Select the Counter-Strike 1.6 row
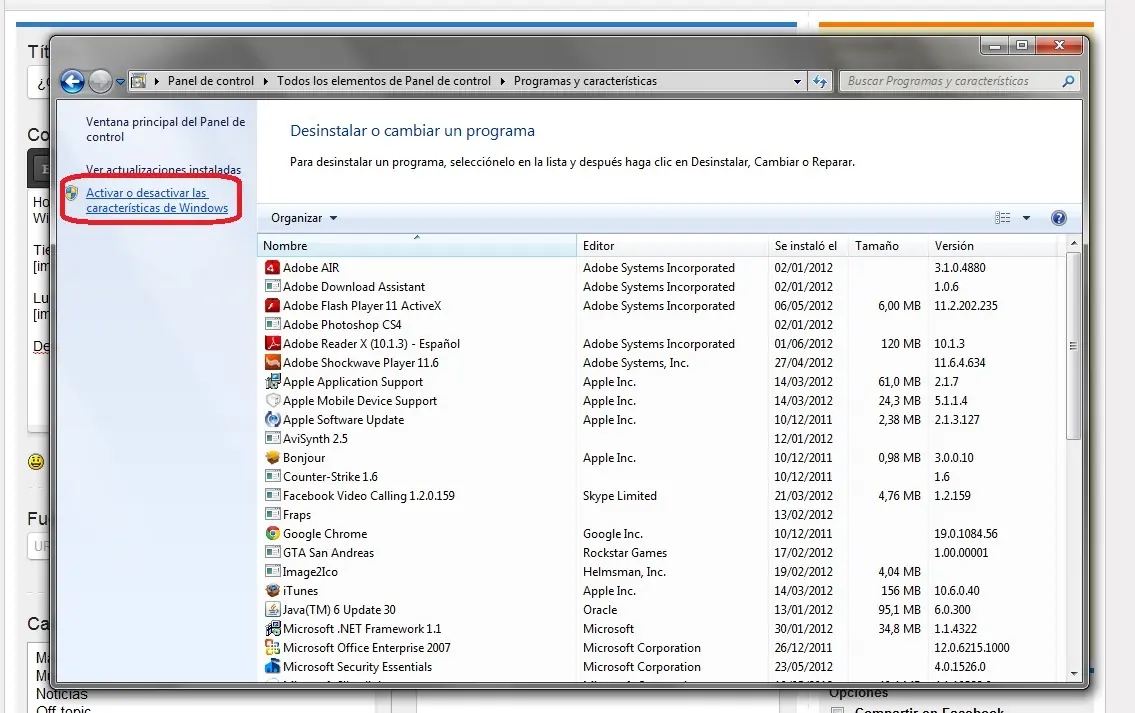This screenshot has height=713, width=1135. [659, 476]
